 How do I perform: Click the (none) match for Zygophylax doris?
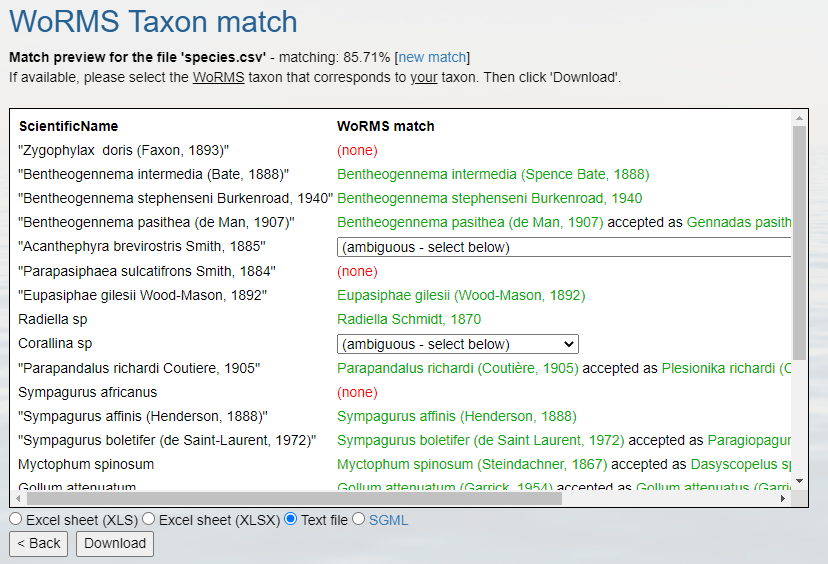[357, 151]
